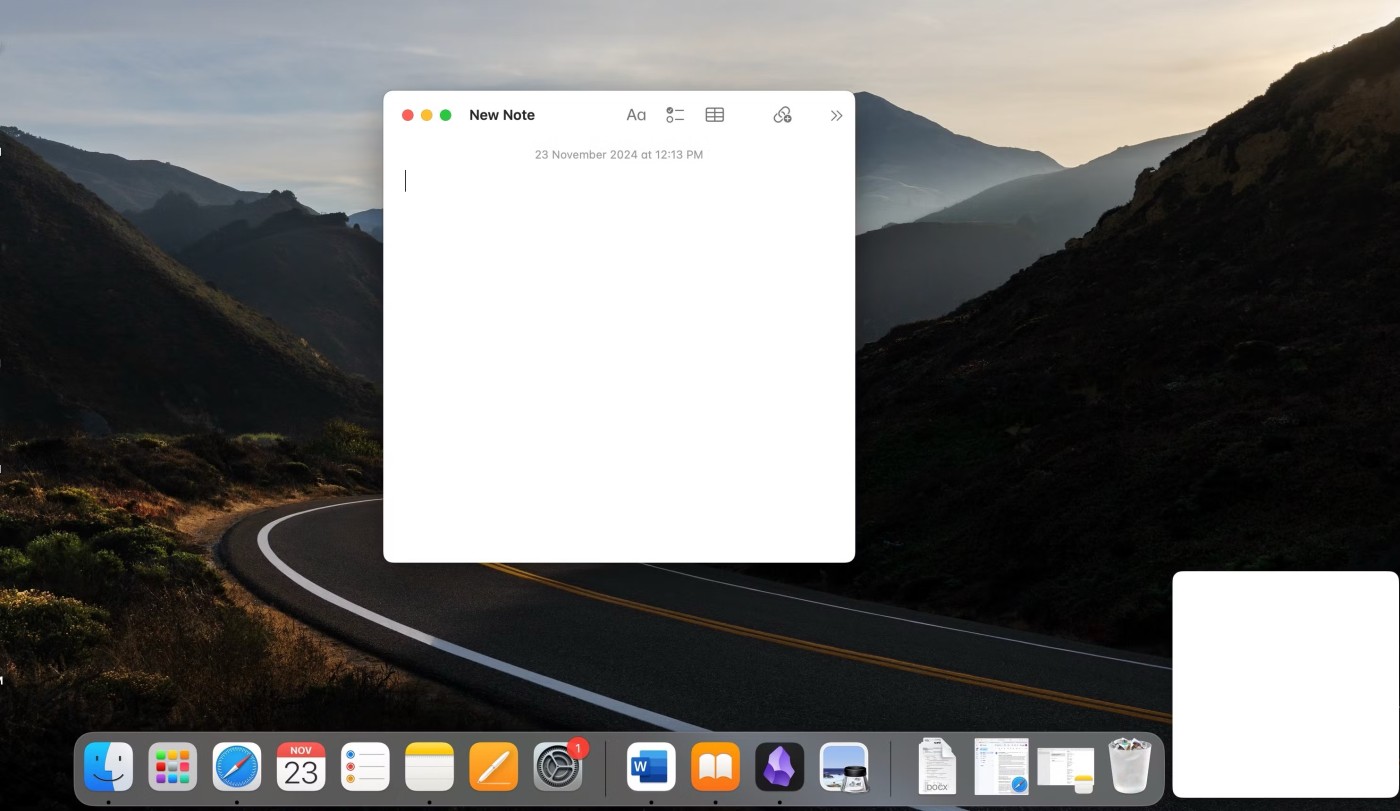This screenshot has height=811, width=1400.
Task: Open the docx file in the Dock
Action: point(937,767)
